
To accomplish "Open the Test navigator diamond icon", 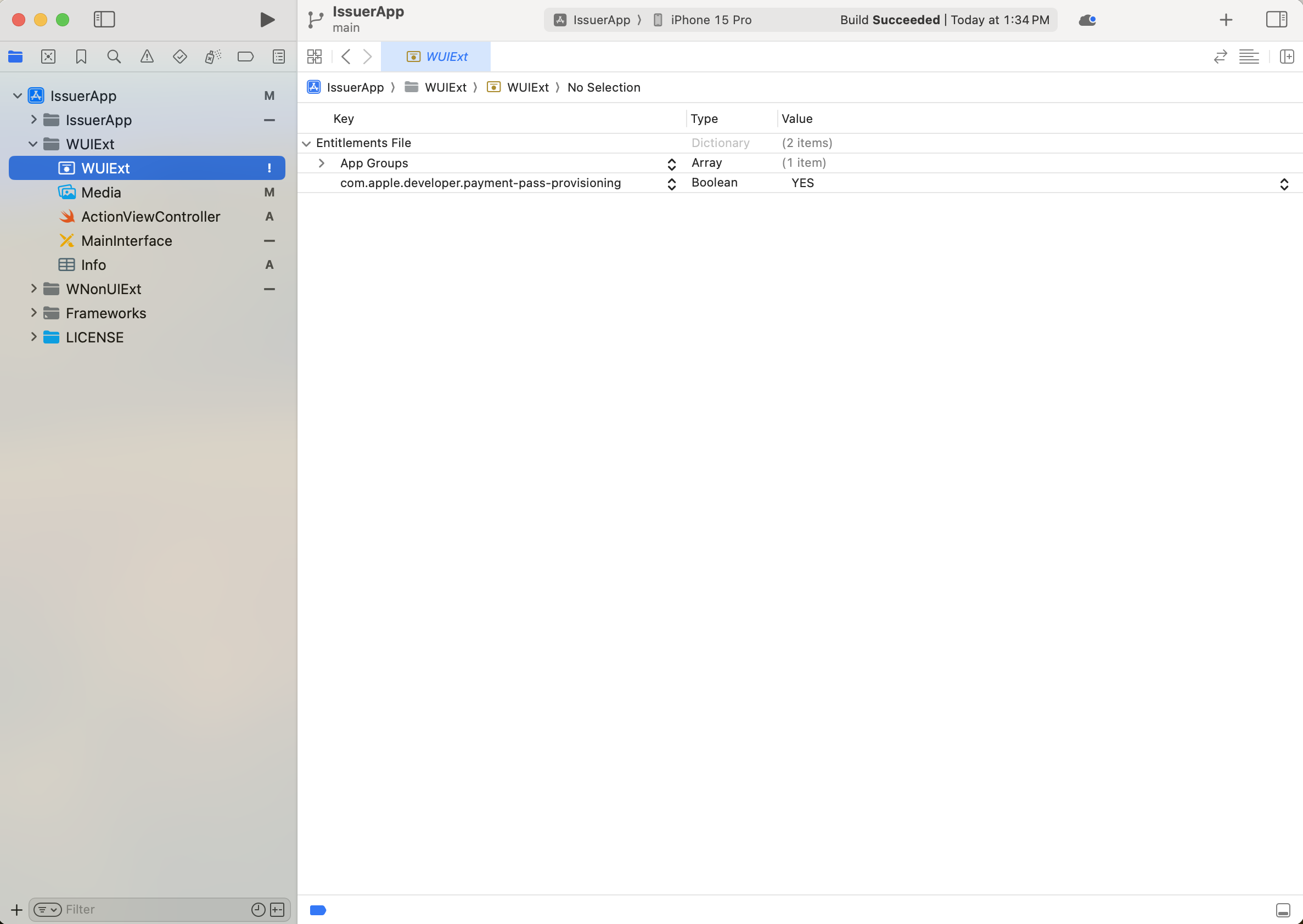I will click(180, 57).
